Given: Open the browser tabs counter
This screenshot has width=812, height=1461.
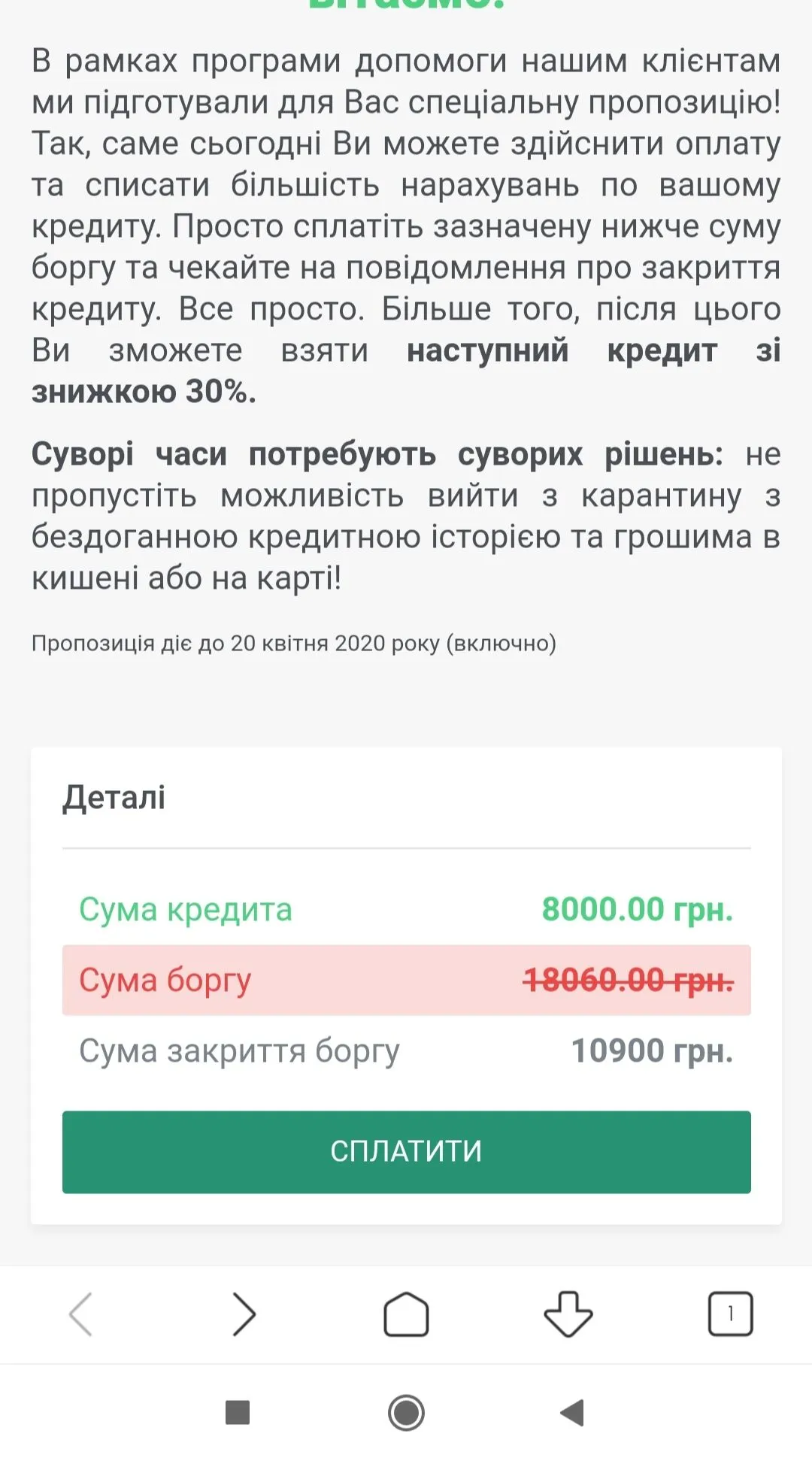Looking at the screenshot, I should (x=730, y=1314).
